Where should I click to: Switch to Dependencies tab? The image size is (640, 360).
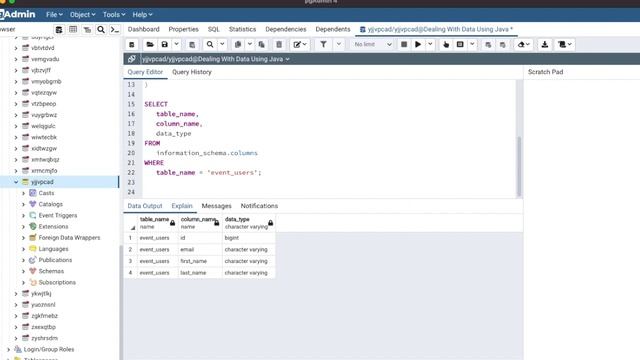286,29
